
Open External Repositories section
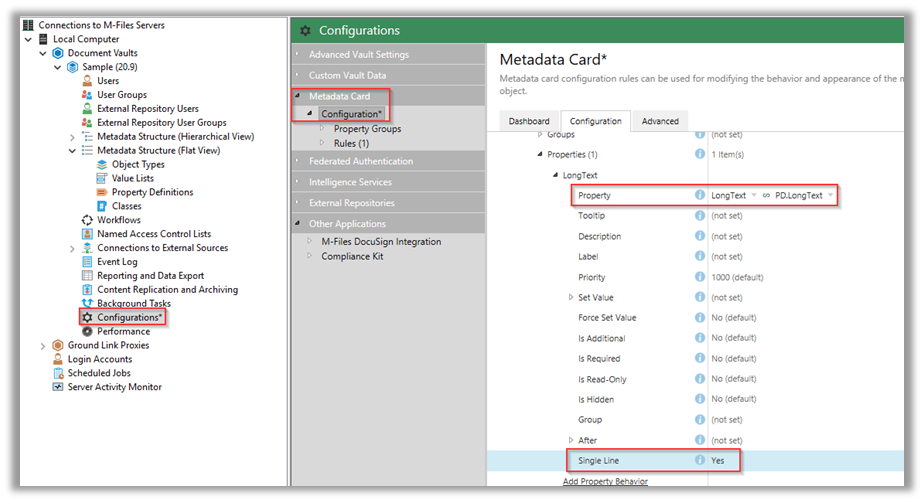tap(388, 203)
